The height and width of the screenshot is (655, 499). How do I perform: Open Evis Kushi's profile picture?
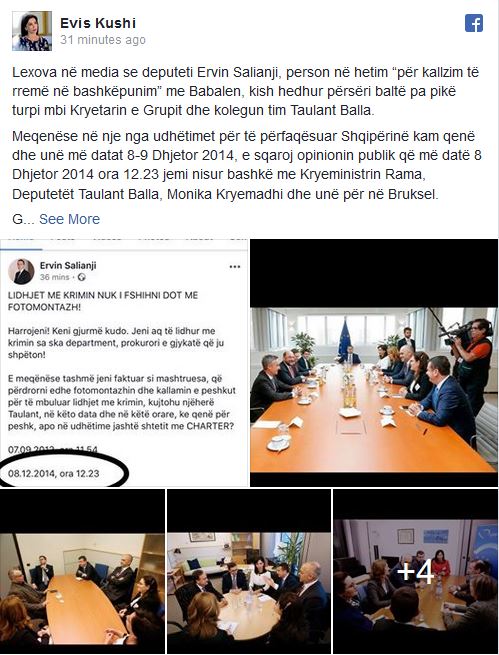[x=32, y=31]
